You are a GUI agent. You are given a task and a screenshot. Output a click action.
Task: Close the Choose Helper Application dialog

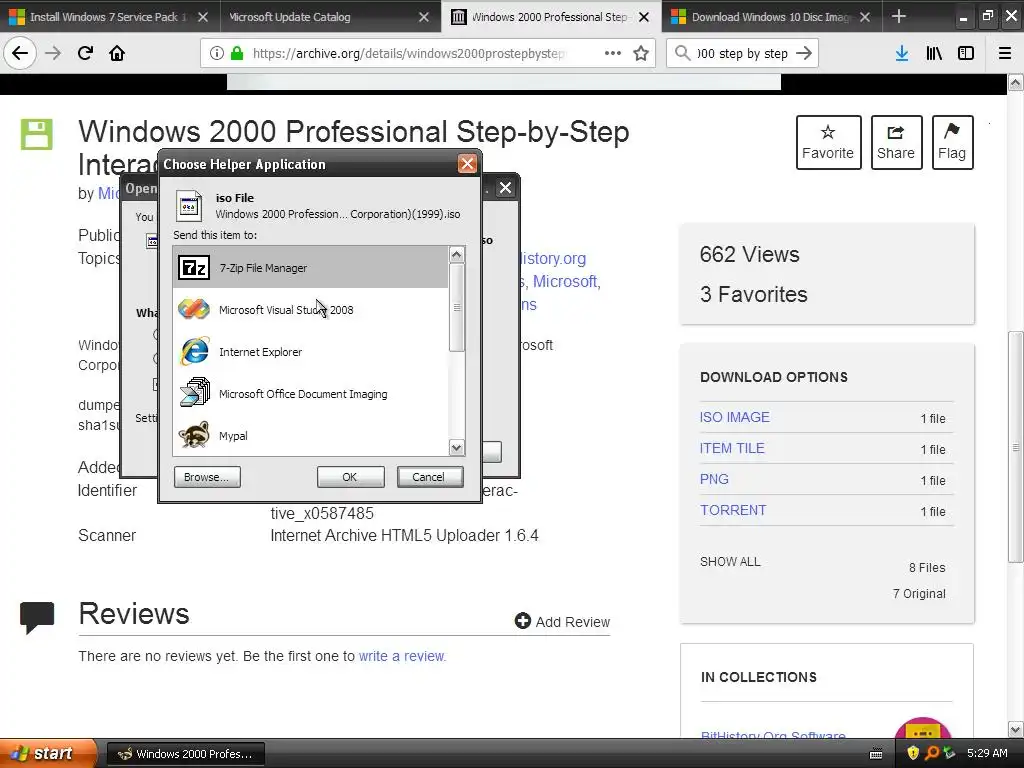click(467, 164)
